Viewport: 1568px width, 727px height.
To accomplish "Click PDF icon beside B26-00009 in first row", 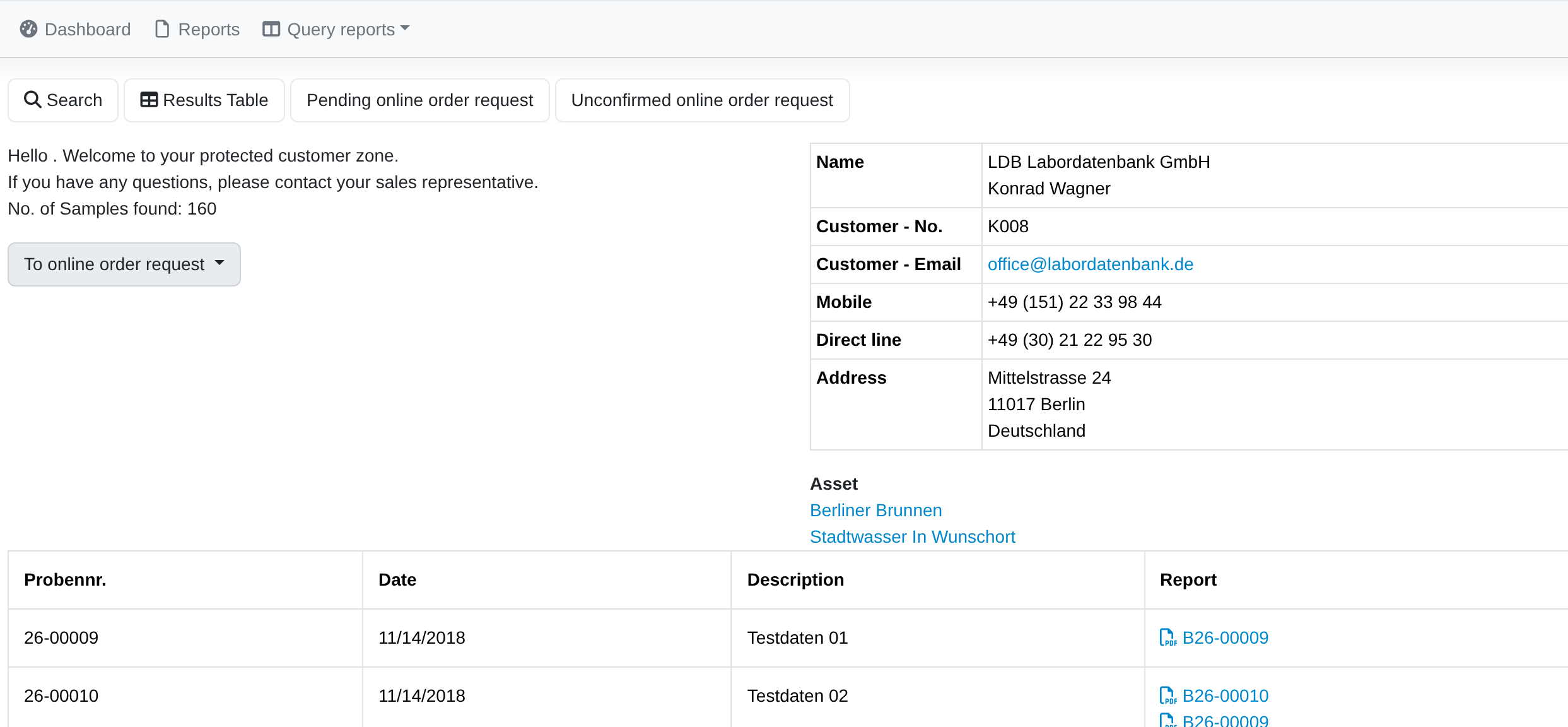I will pos(1167,637).
